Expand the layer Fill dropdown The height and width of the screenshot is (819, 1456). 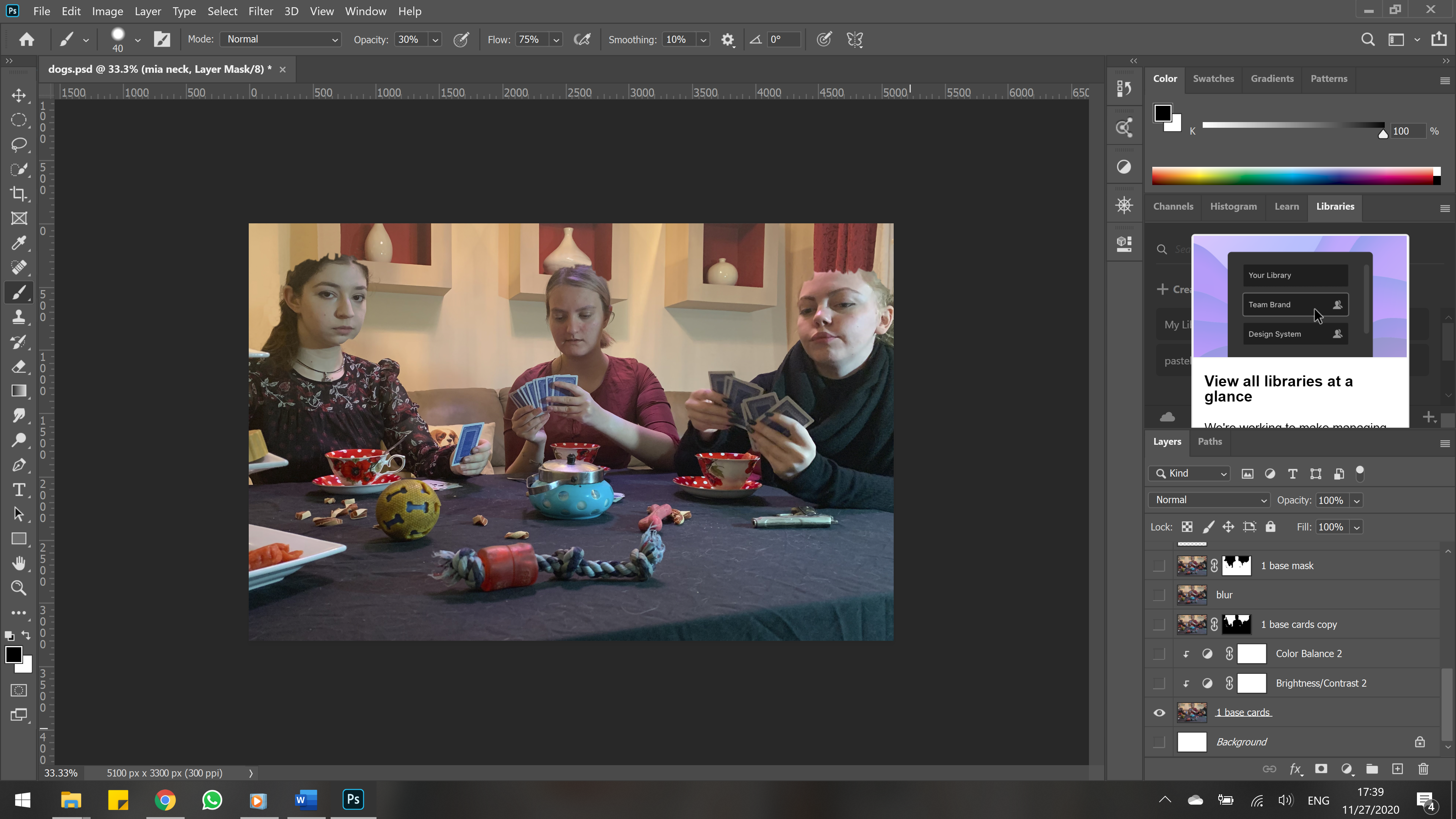tap(1357, 527)
